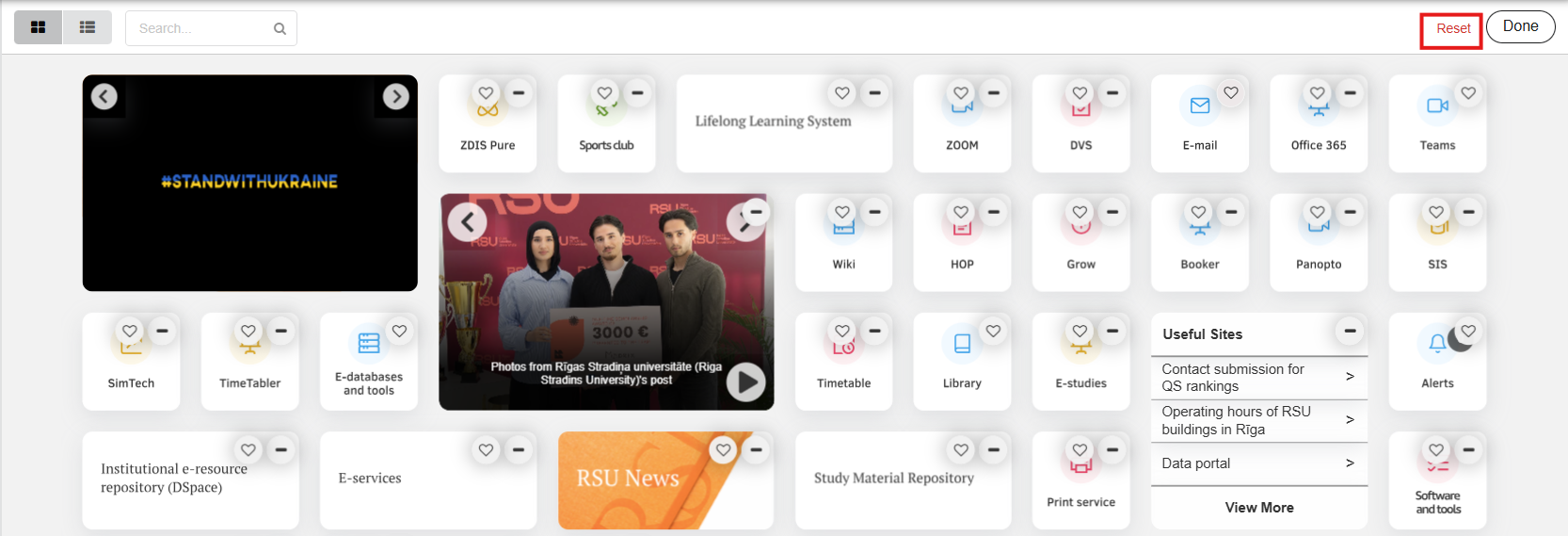Remove the ZOOM tile
The height and width of the screenshot is (536, 1568).
point(993,92)
